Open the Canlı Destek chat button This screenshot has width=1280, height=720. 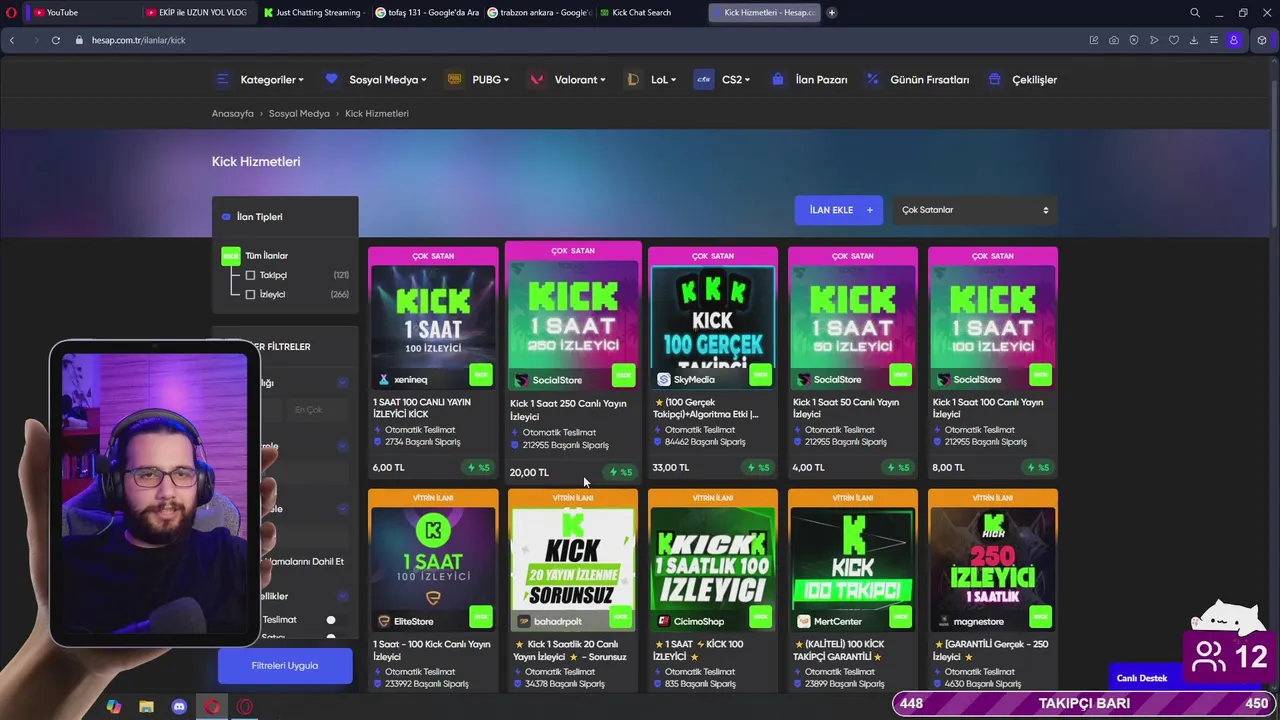[x=1142, y=678]
